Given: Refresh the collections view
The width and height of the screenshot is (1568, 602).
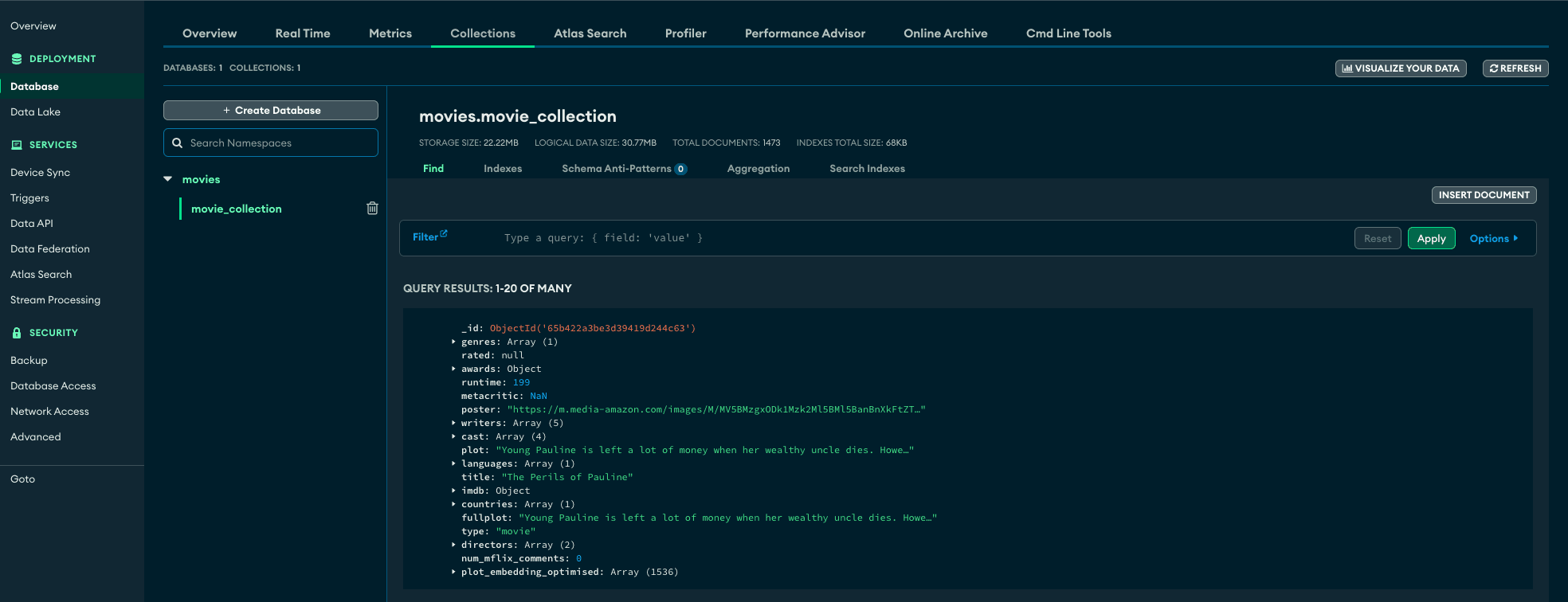Looking at the screenshot, I should 1515,68.
